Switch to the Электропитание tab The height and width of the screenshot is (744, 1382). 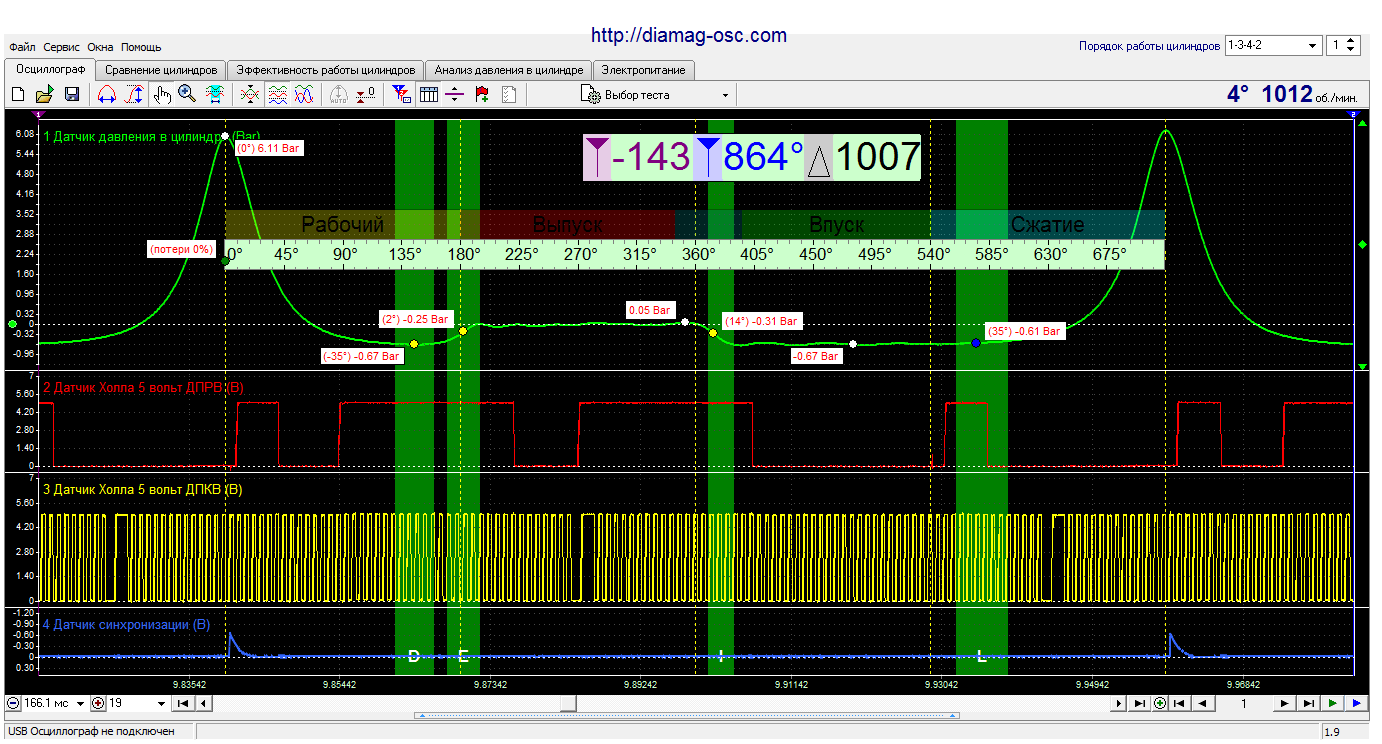click(x=643, y=71)
